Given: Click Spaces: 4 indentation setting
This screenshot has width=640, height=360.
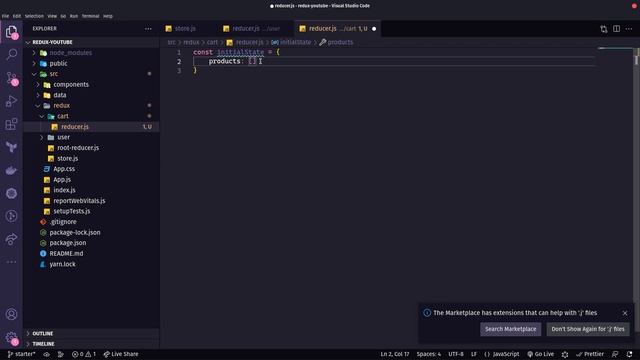Looking at the screenshot, I should click(429, 354).
